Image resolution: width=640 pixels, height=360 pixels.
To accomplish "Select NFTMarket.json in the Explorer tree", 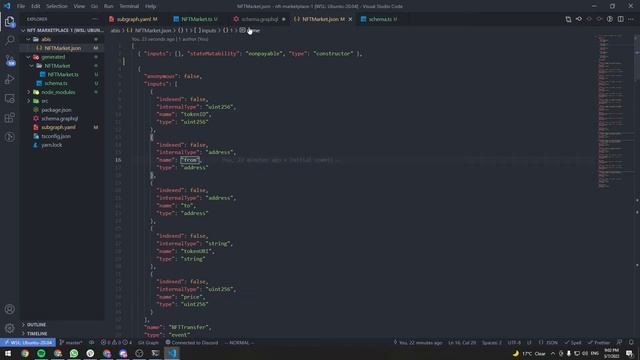I will [62, 48].
